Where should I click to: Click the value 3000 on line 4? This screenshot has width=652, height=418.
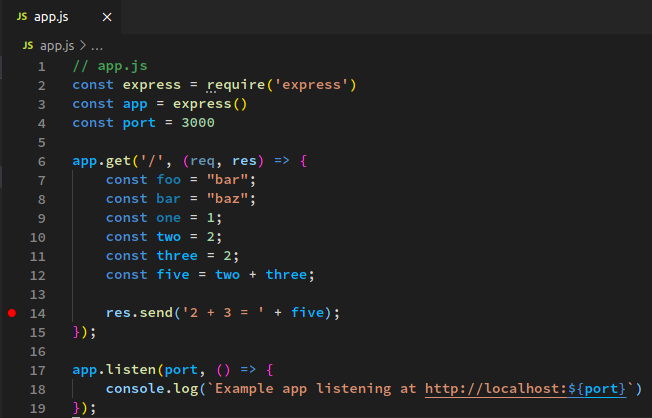[x=198, y=123]
